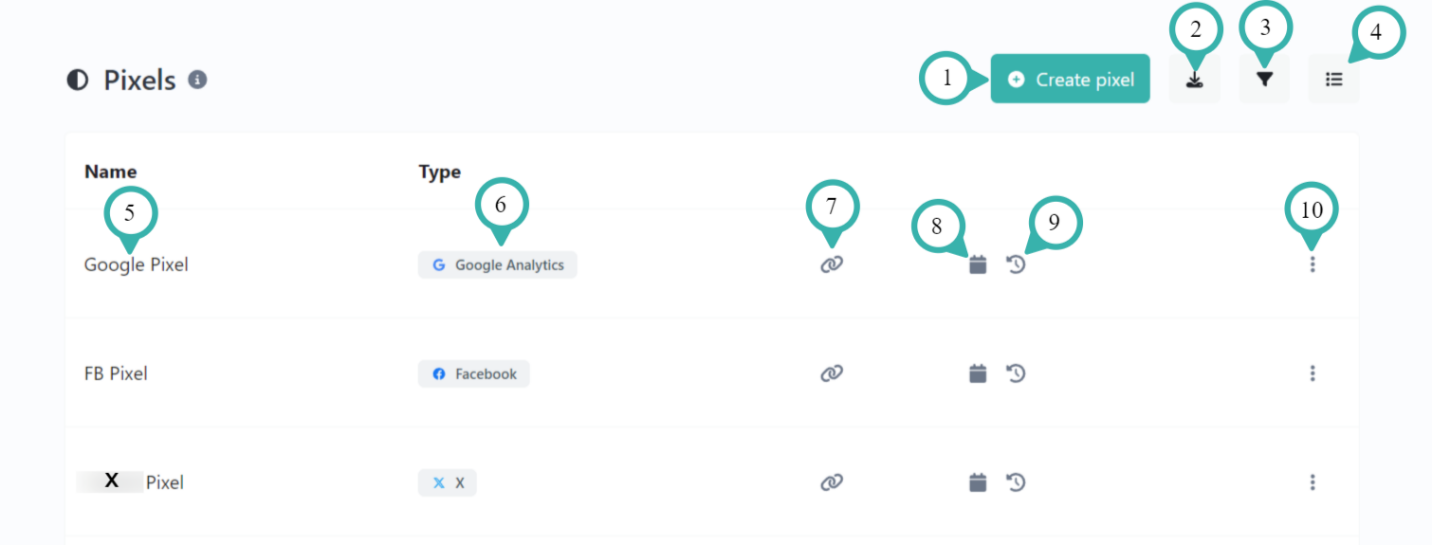Open three-dot menu for Google Pixel

1312,265
